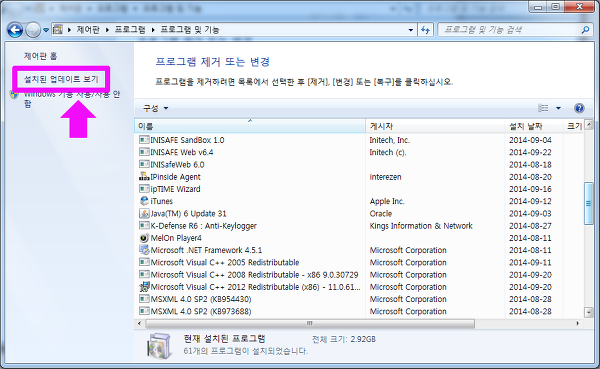The image size is (600, 369).
Task: Click the horizontal scrollbar thumb
Action: (310, 323)
